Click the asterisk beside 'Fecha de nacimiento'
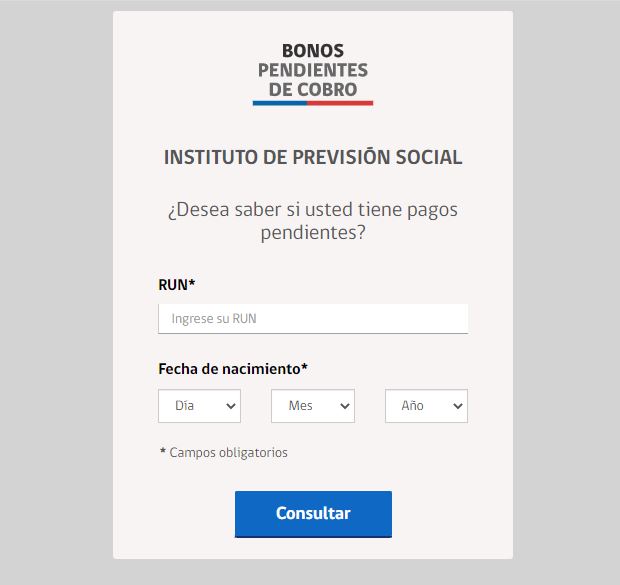This screenshot has height=585, width=620. (304, 366)
